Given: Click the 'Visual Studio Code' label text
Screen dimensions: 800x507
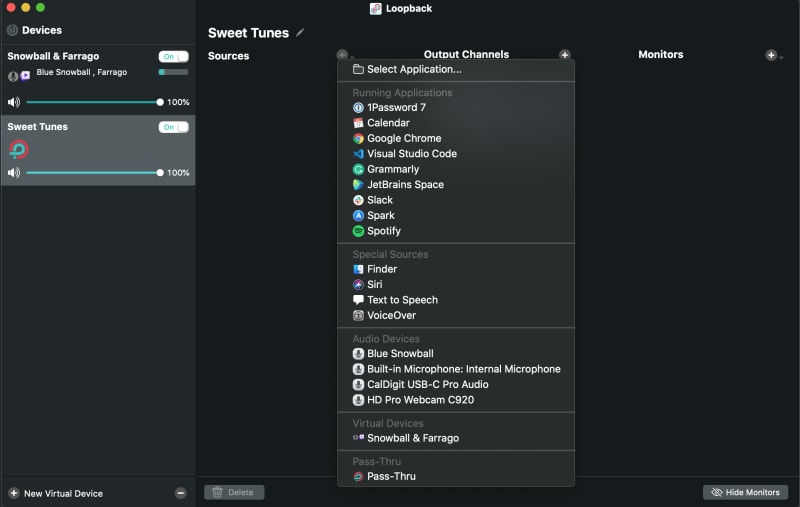Looking at the screenshot, I should click(412, 154).
